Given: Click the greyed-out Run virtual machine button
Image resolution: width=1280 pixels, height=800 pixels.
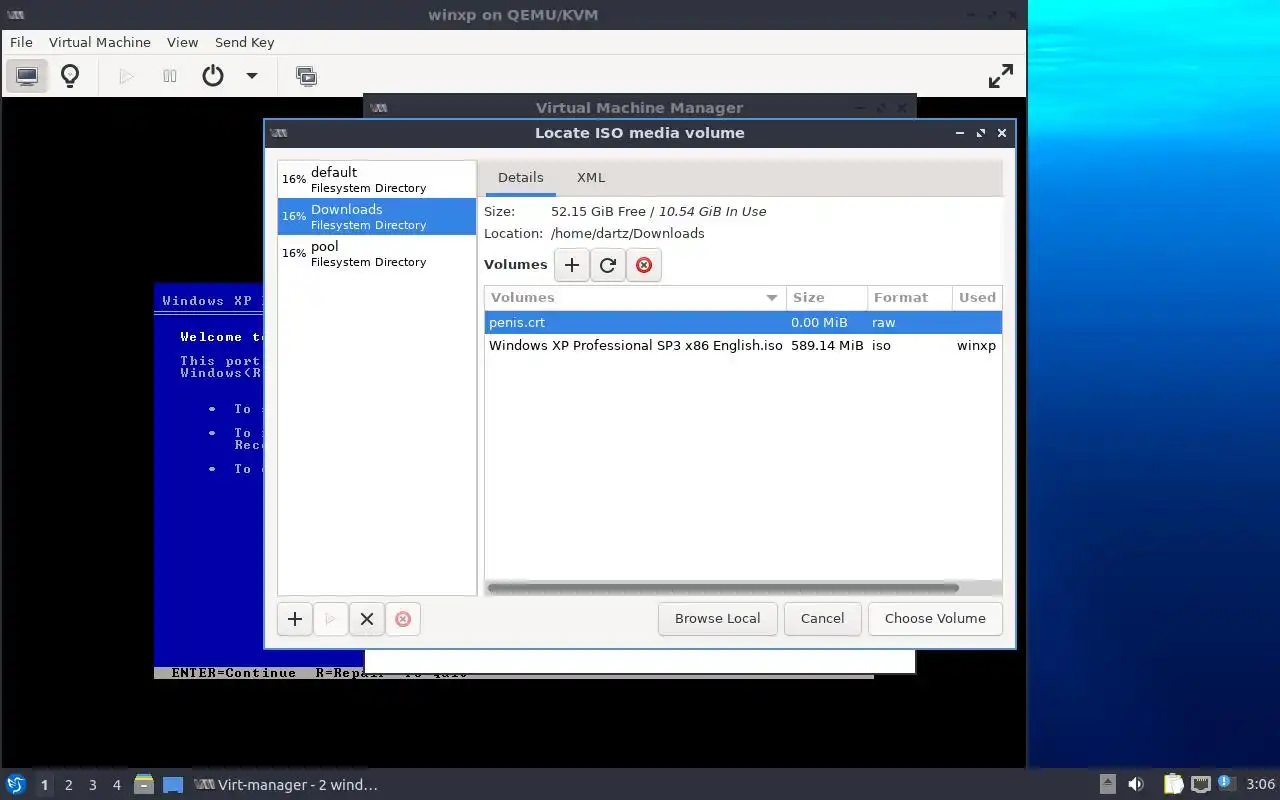Looking at the screenshot, I should (126, 76).
